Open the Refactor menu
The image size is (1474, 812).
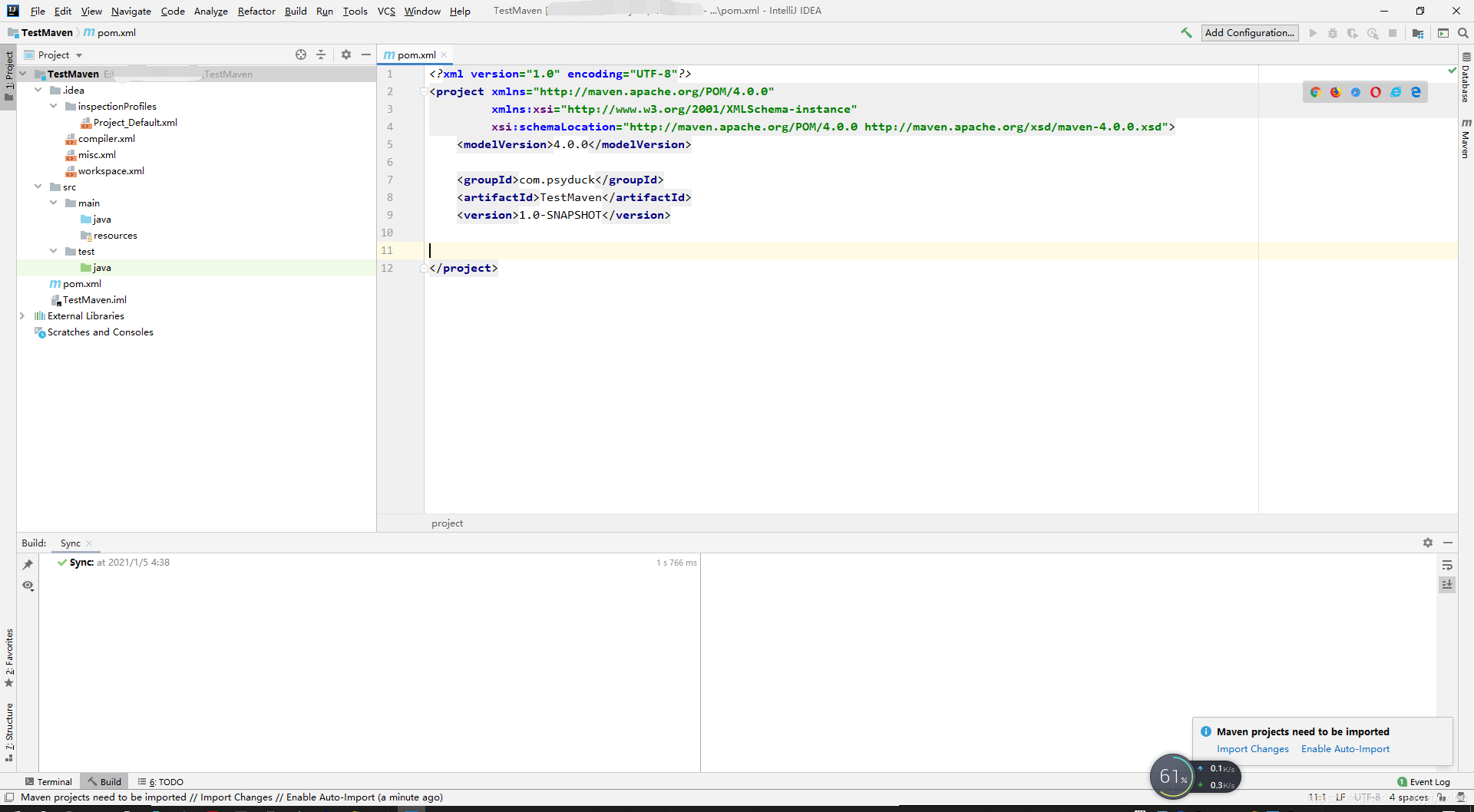[x=256, y=11]
